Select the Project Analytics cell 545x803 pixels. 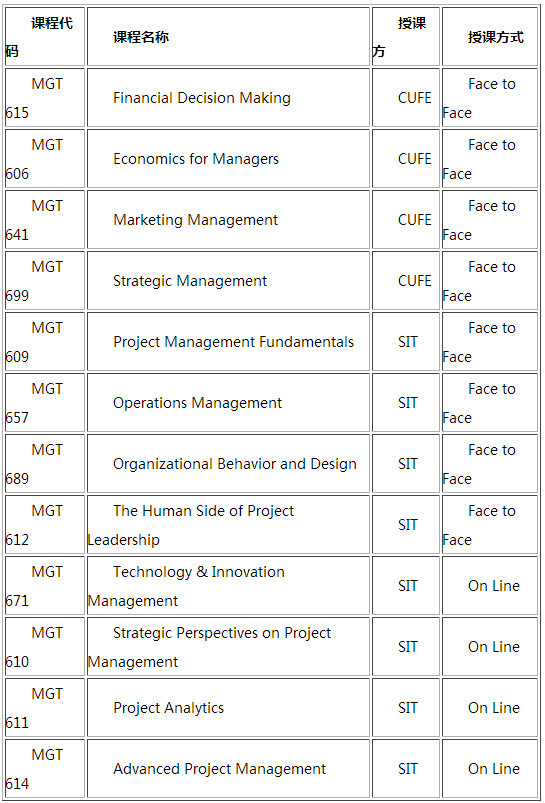[x=228, y=707]
